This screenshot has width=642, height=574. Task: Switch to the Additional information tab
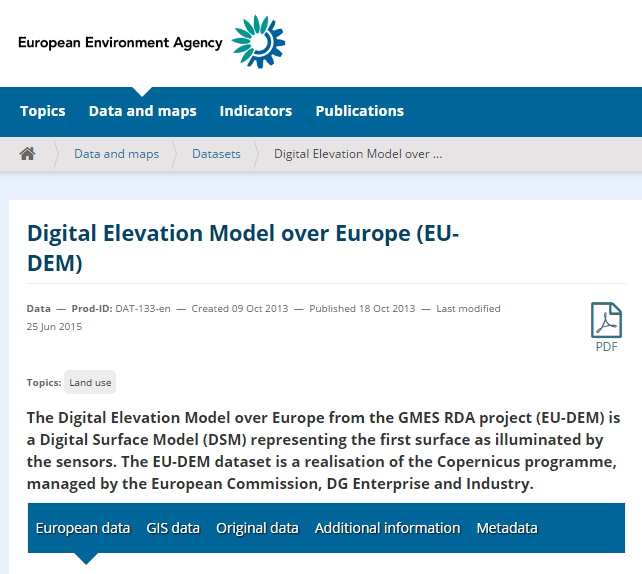[387, 528]
